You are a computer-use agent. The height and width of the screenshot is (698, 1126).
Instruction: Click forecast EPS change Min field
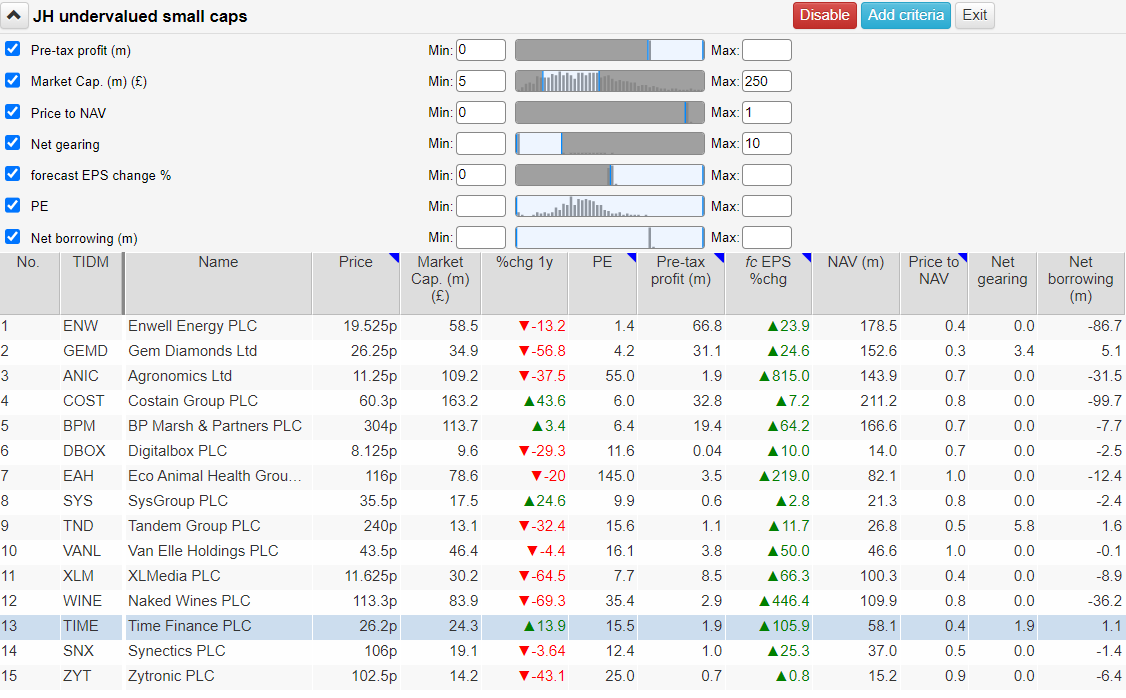480,175
